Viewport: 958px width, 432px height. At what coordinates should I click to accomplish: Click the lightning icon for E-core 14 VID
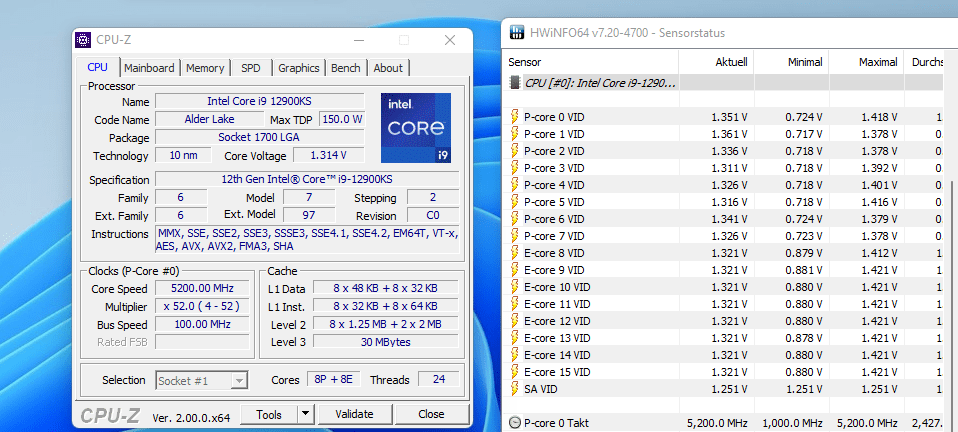pos(514,355)
